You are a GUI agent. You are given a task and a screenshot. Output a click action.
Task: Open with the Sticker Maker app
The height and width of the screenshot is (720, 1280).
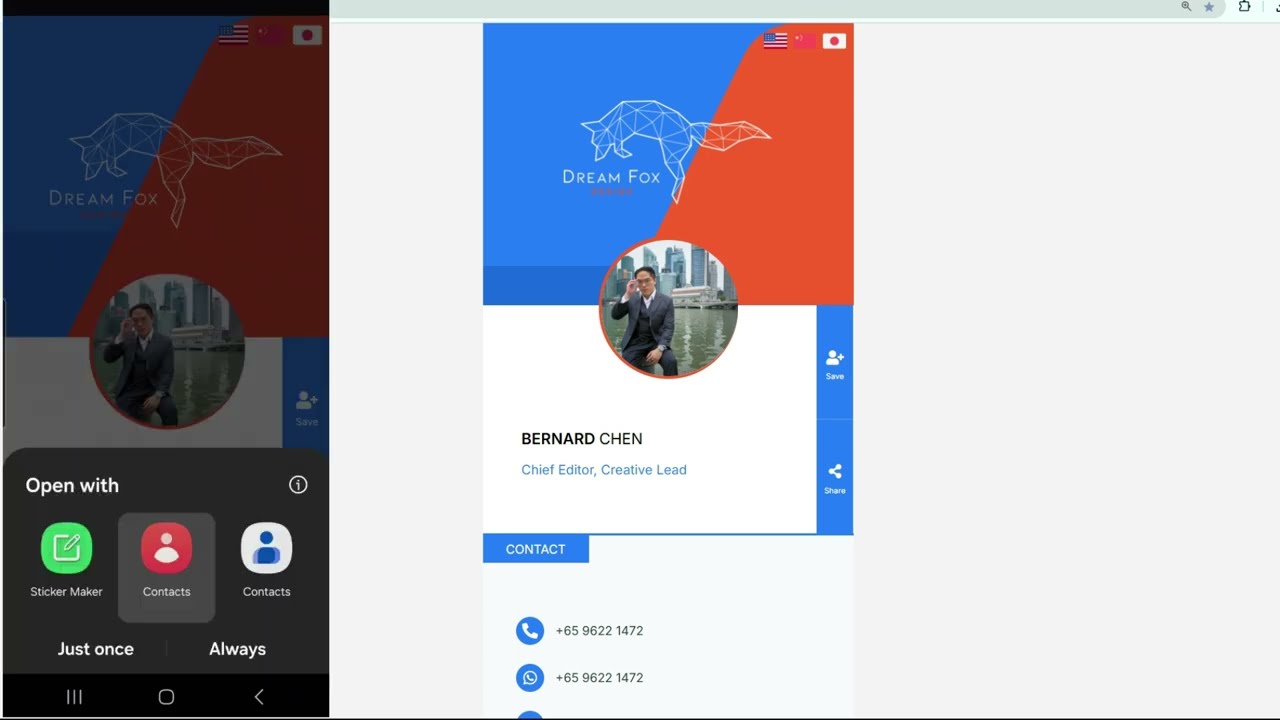click(66, 561)
